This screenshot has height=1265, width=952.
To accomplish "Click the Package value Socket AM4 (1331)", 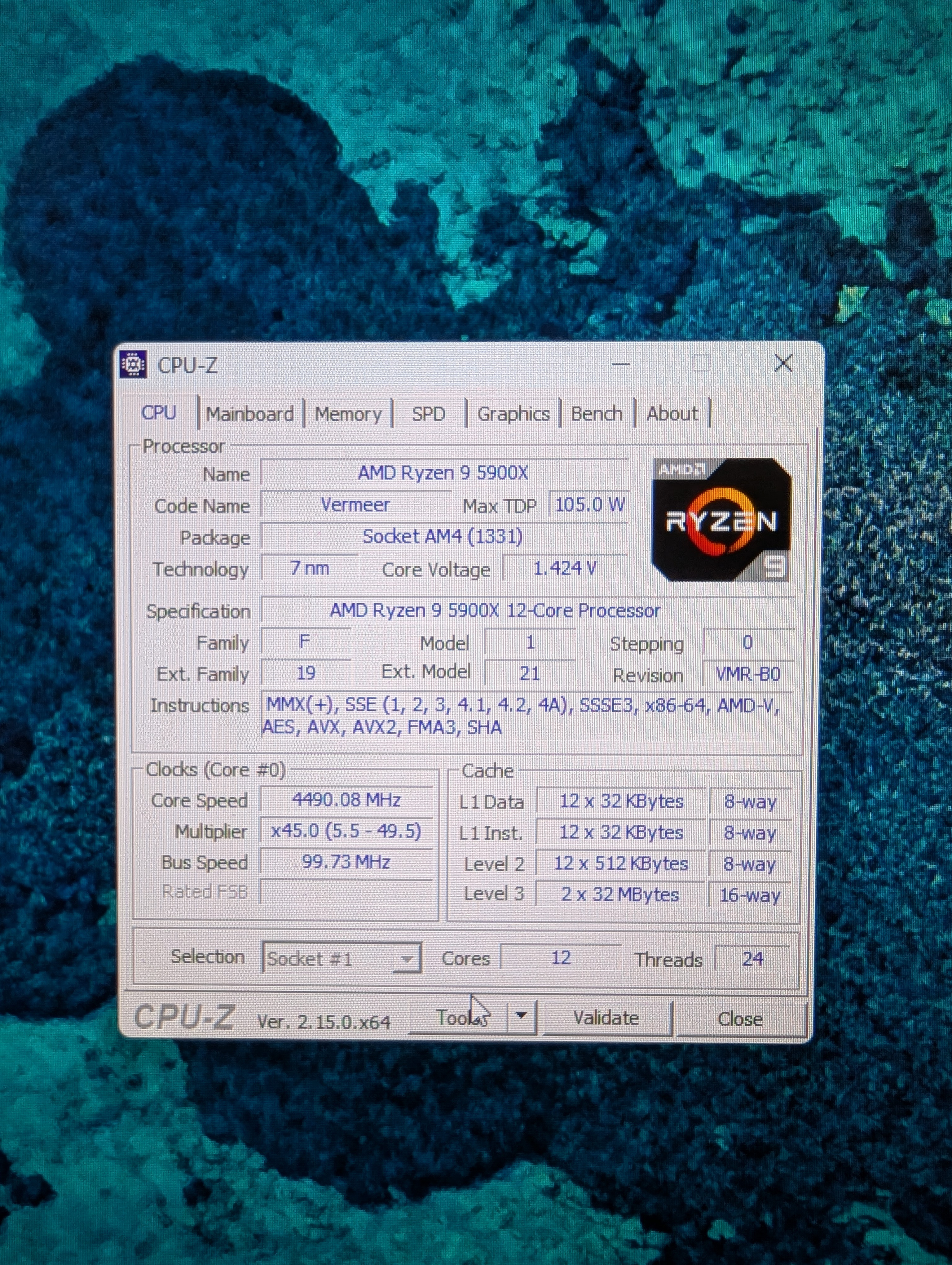I will (443, 536).
